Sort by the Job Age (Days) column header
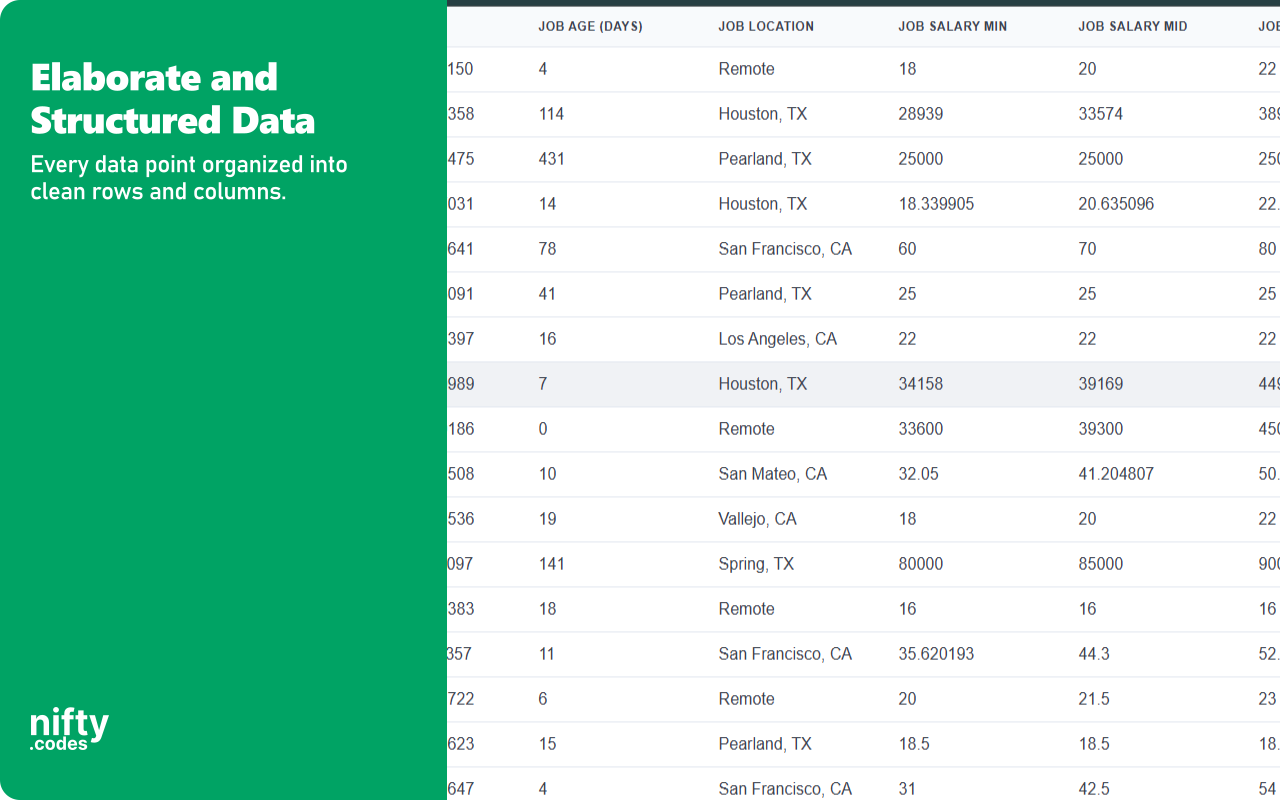Screen dimensions: 1280x800 pos(590,26)
